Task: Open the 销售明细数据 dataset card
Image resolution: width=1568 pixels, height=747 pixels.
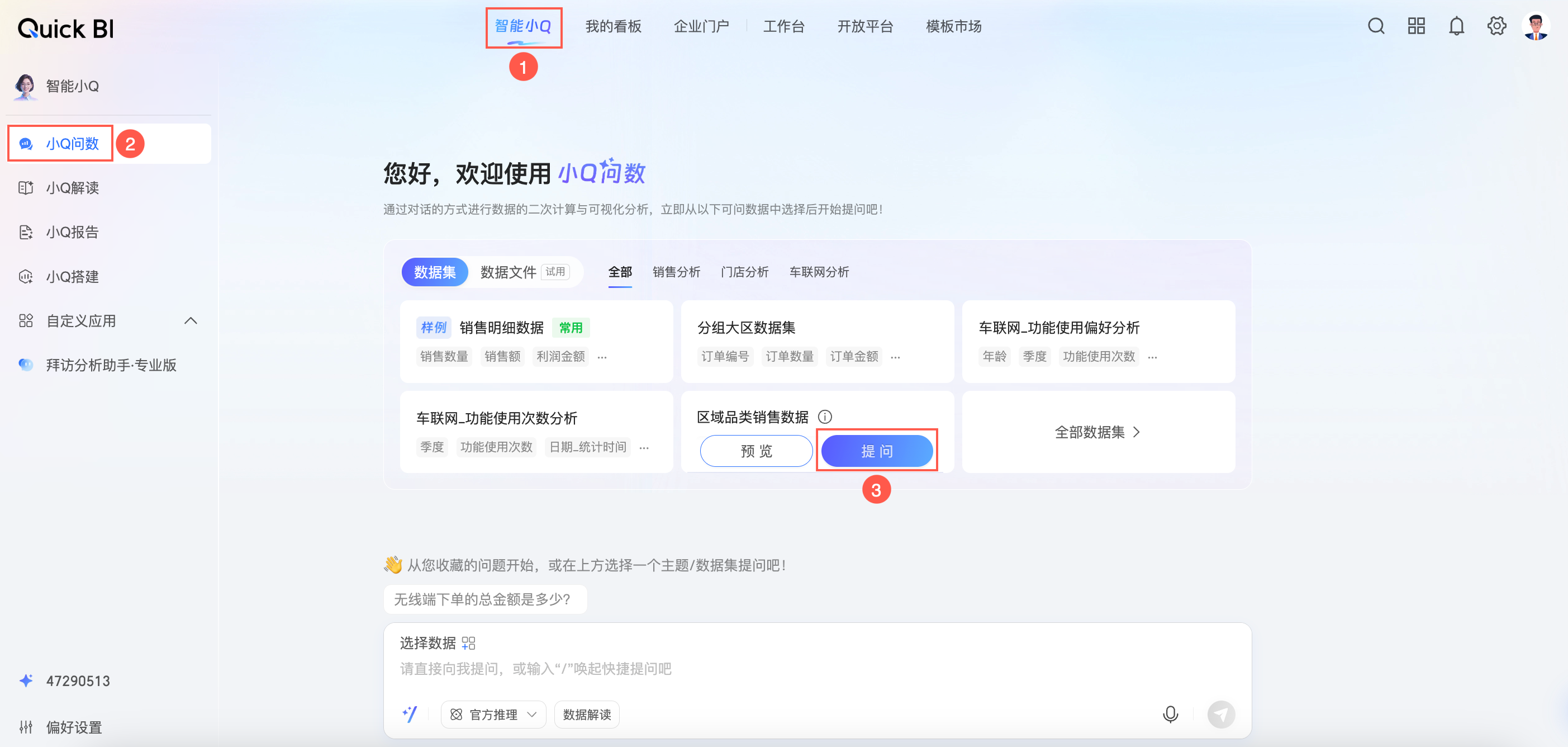Action: [x=536, y=341]
